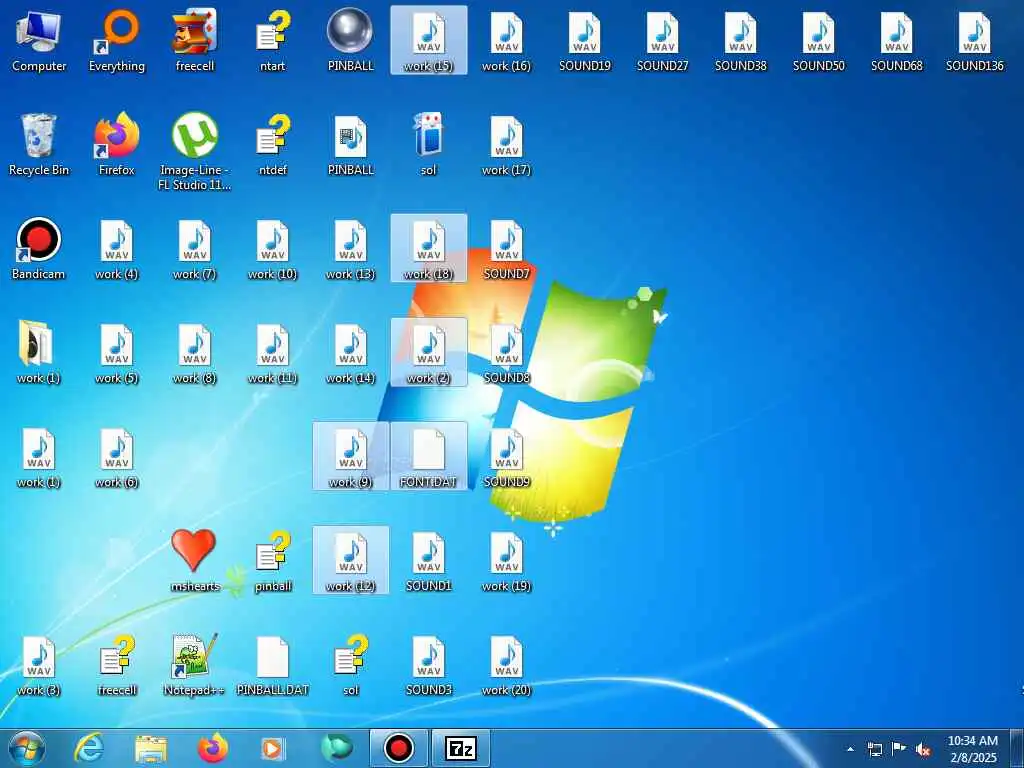The width and height of the screenshot is (1024, 768).
Task: Switch to the Bandicam taskbar window
Action: pos(398,748)
